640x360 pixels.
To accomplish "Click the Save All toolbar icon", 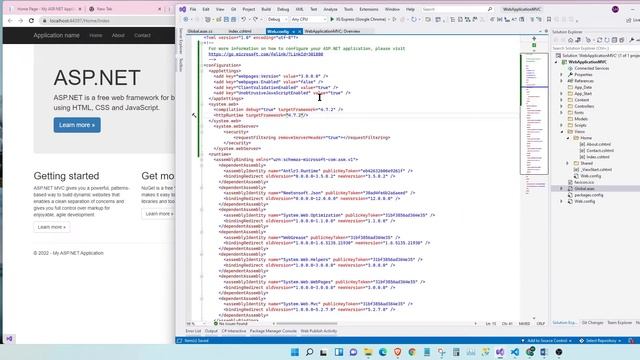I will point(233,19).
